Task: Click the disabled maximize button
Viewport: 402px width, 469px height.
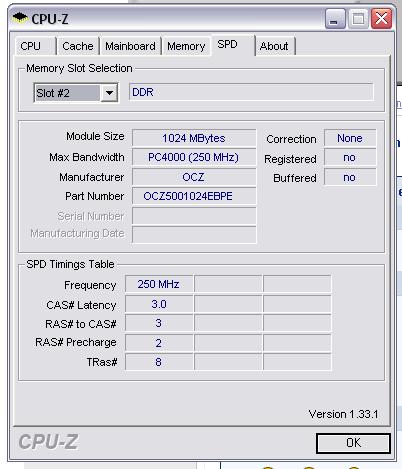Action: 358,19
